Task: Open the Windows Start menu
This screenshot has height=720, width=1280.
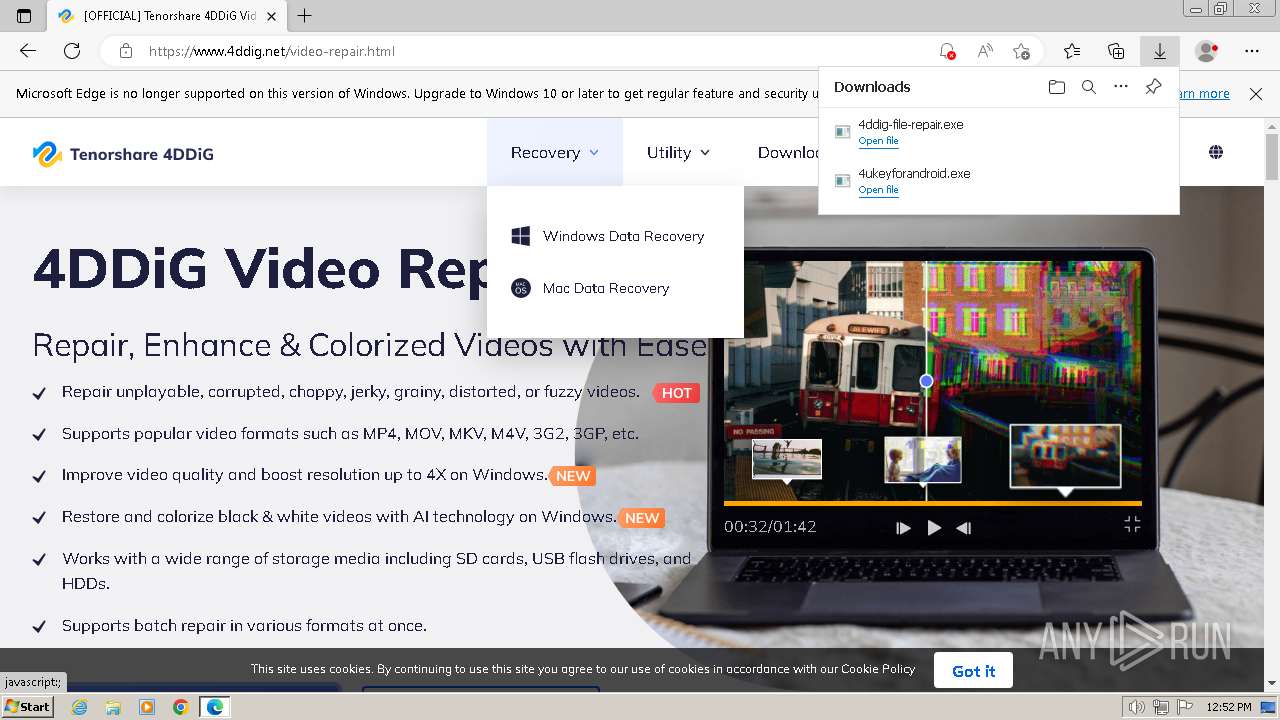Action: [27, 707]
